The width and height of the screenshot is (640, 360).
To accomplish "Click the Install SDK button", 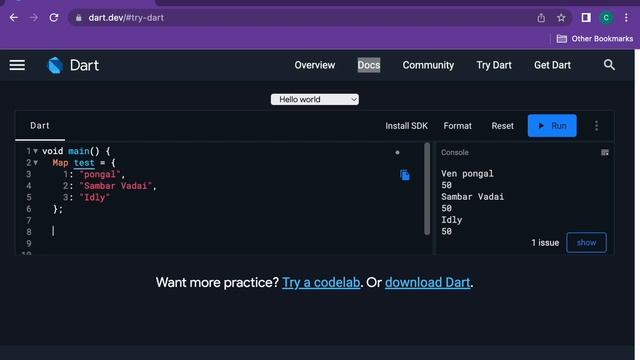I will coord(407,126).
